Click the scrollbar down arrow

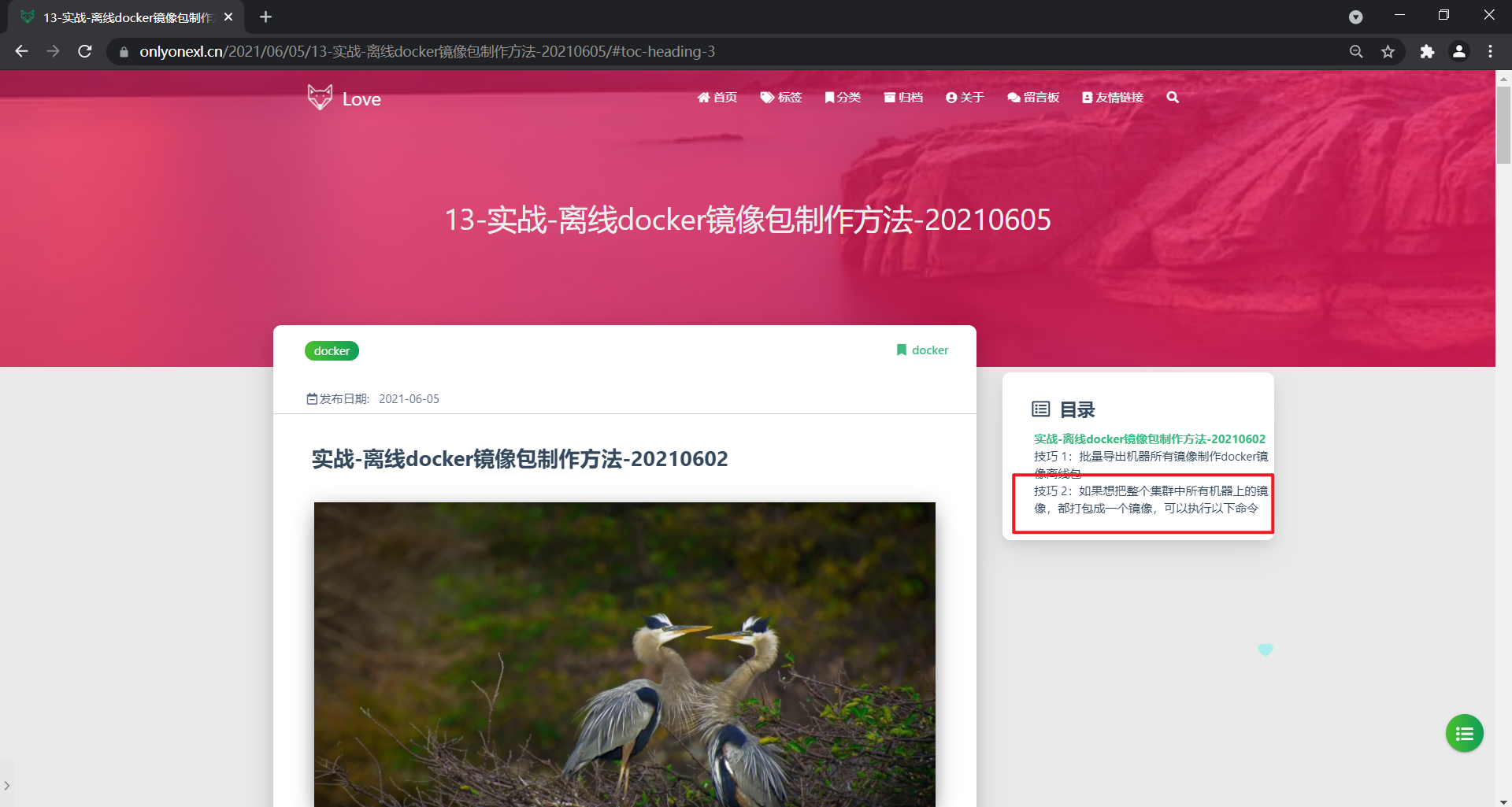(1503, 801)
